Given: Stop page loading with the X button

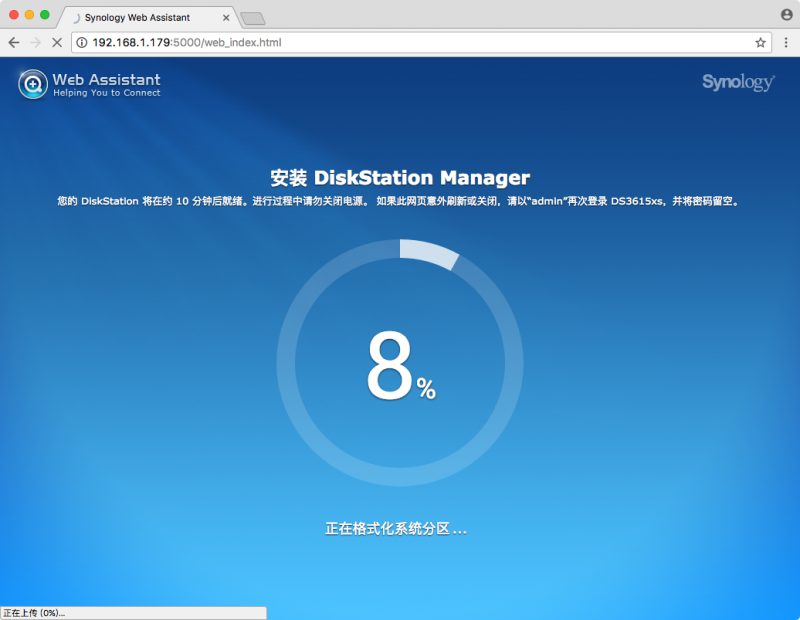Looking at the screenshot, I should click(x=57, y=42).
